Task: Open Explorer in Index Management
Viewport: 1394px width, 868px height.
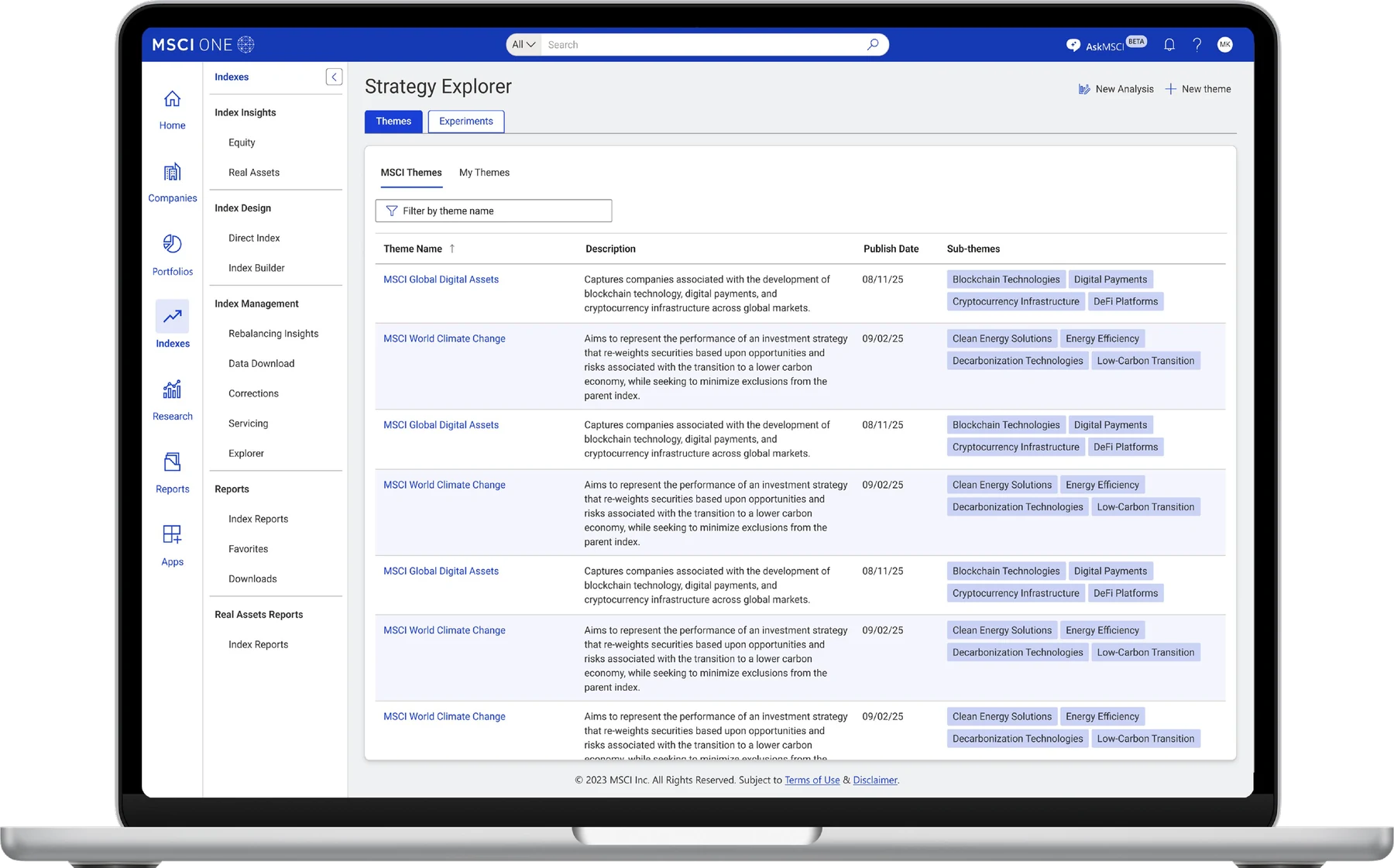Action: (246, 454)
